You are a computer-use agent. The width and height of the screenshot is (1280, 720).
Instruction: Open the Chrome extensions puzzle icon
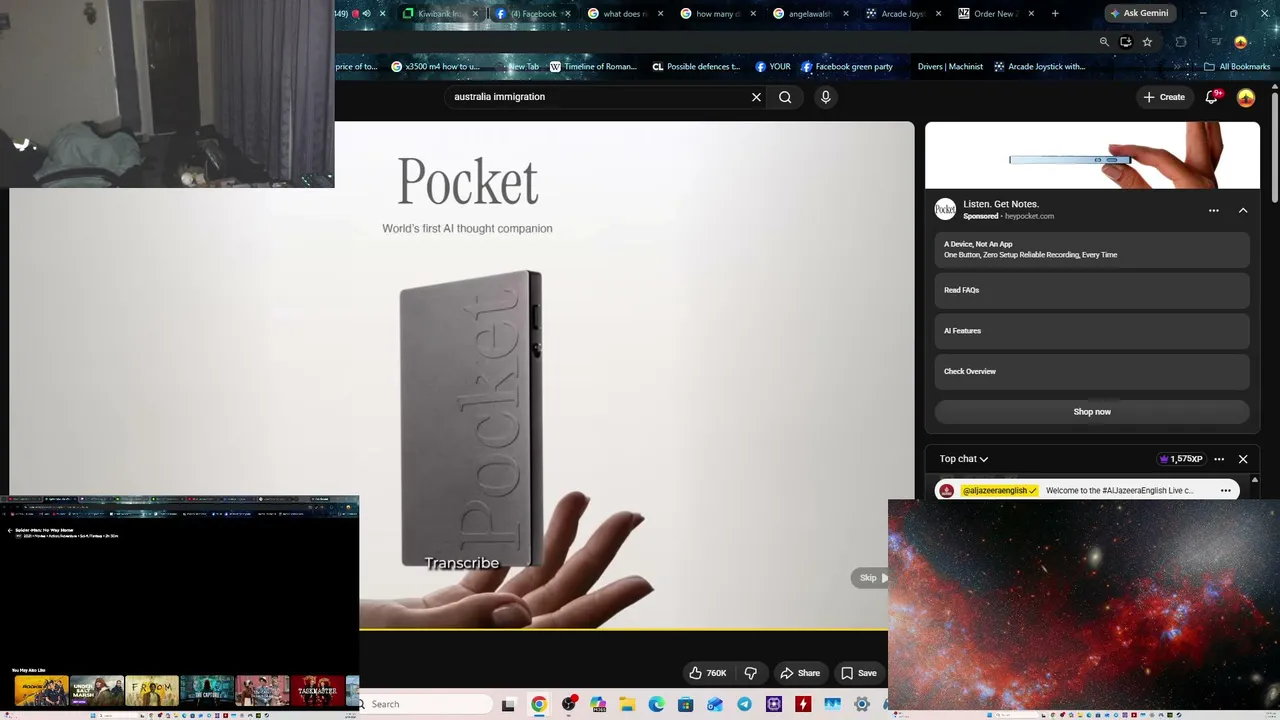click(x=1181, y=42)
